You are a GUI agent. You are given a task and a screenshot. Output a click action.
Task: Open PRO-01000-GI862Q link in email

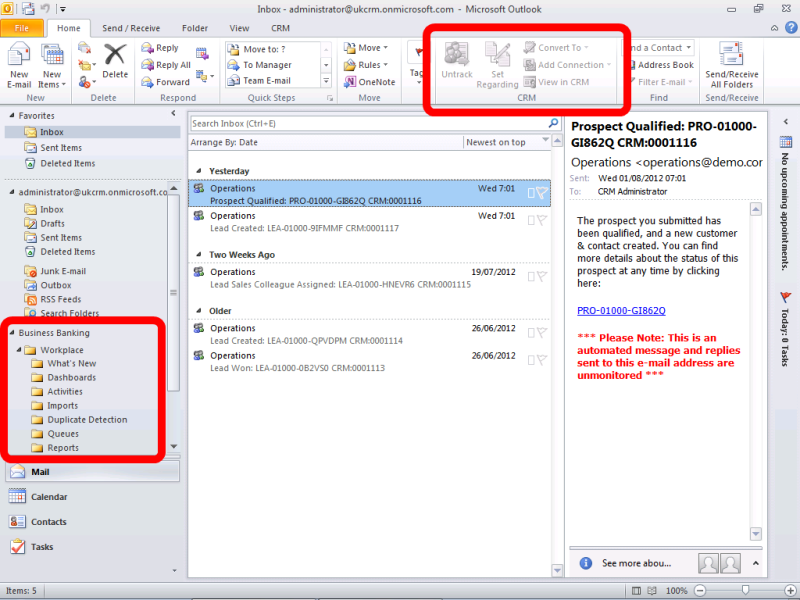(x=621, y=310)
